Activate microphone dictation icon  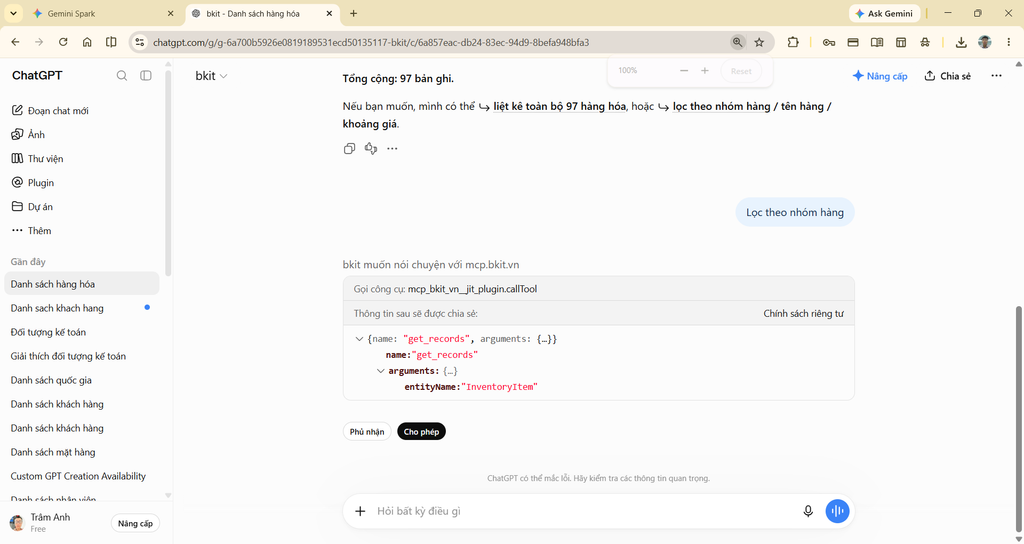(808, 511)
